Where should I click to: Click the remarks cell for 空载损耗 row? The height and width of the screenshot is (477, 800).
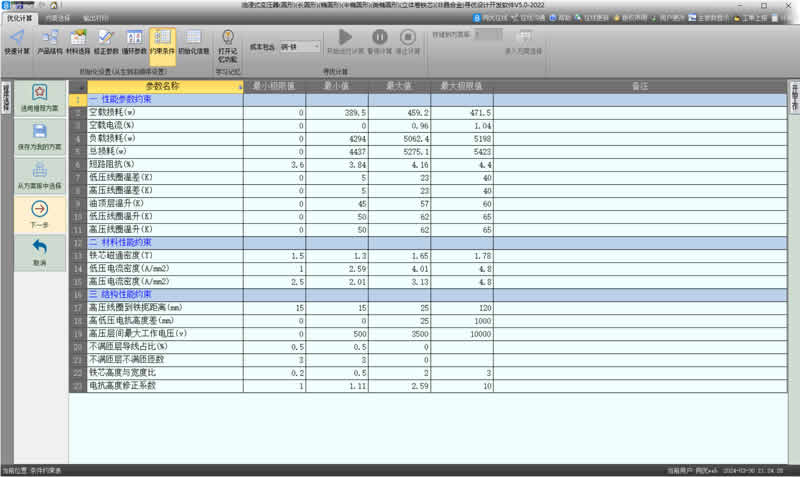640,113
